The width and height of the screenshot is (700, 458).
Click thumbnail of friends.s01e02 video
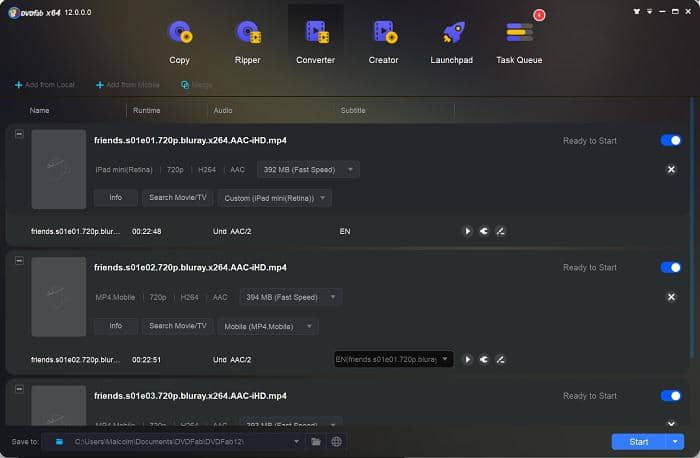point(58,296)
